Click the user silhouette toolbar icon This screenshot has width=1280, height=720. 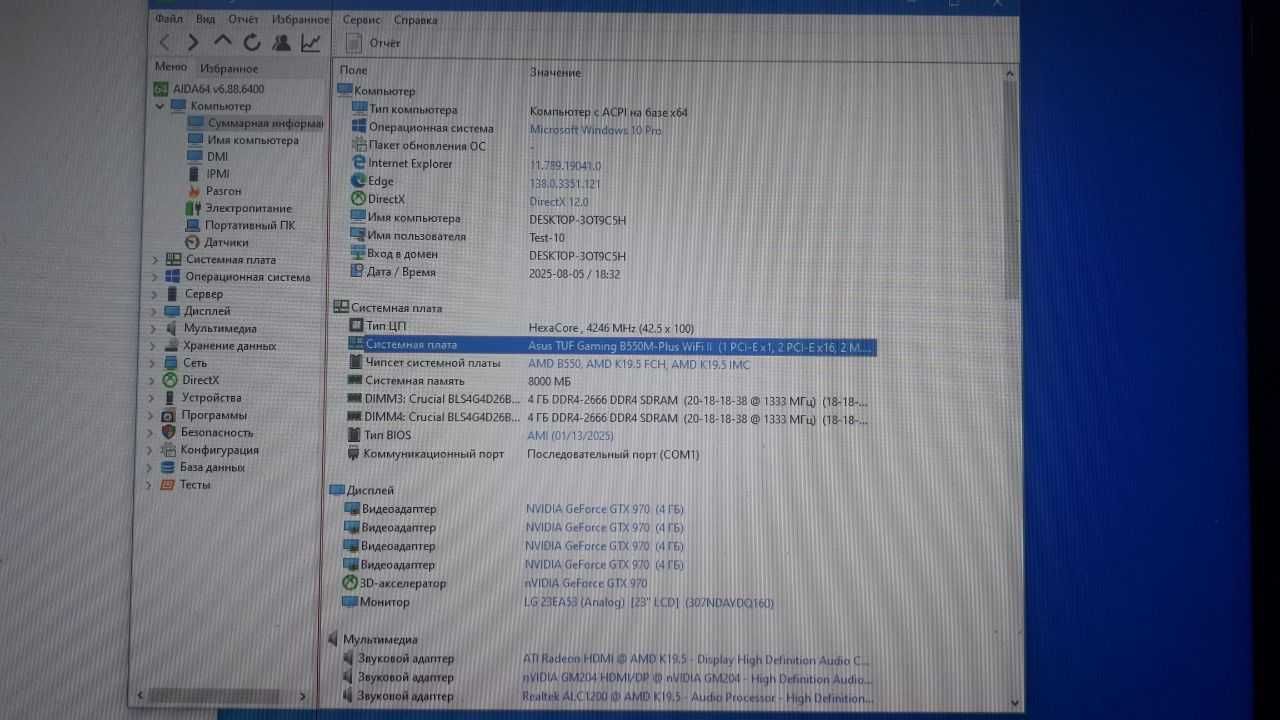click(x=281, y=42)
